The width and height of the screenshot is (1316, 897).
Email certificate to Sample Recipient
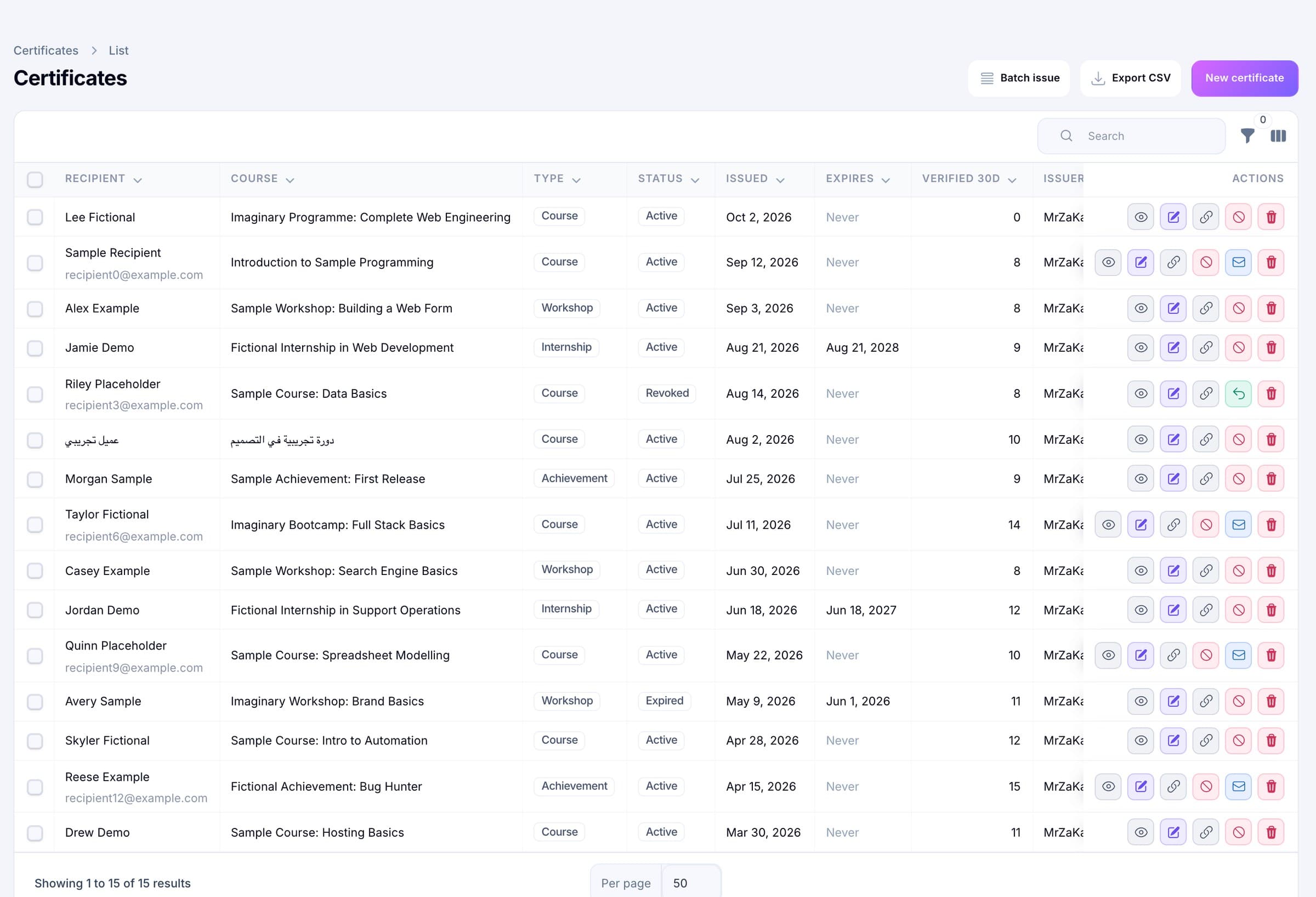(1239, 262)
